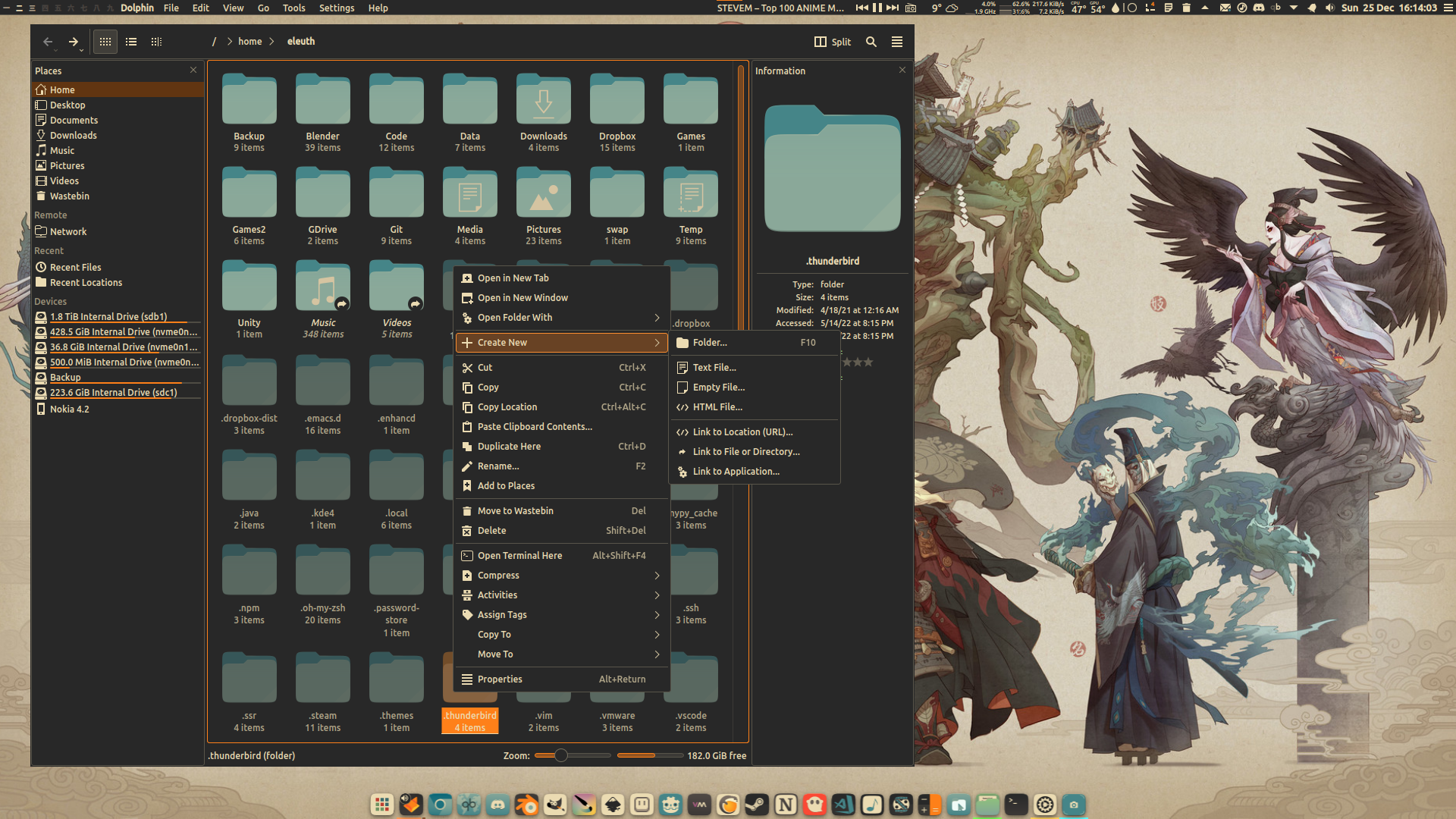This screenshot has width=1456, height=819.
Task: Go back with the left arrow button
Action: coord(48,42)
